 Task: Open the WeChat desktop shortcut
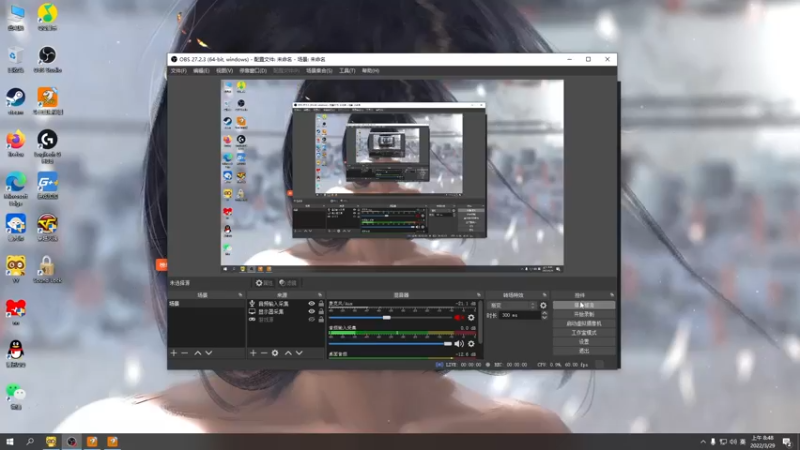tap(16, 396)
